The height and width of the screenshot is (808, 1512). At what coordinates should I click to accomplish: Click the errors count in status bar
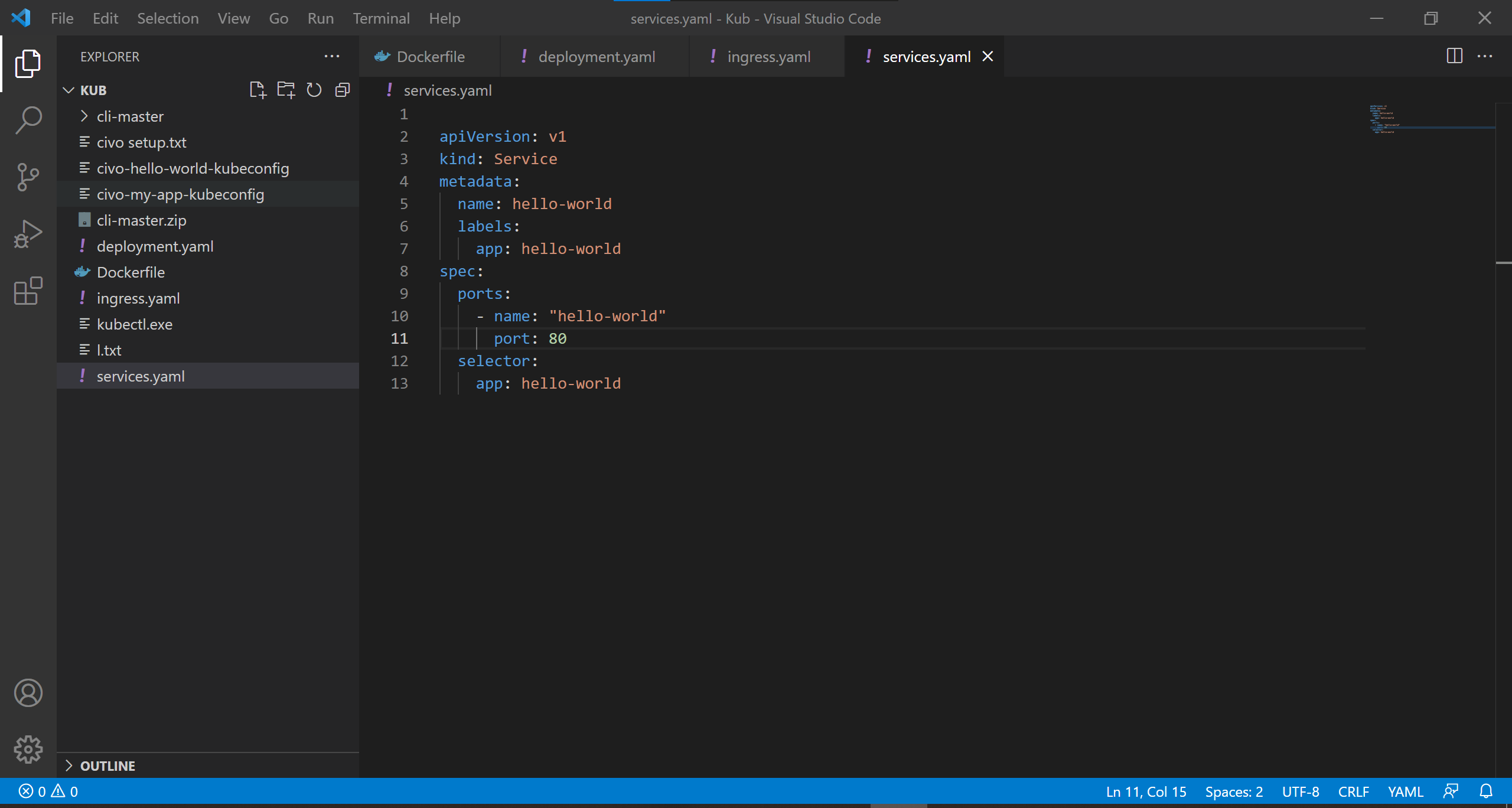(x=32, y=791)
